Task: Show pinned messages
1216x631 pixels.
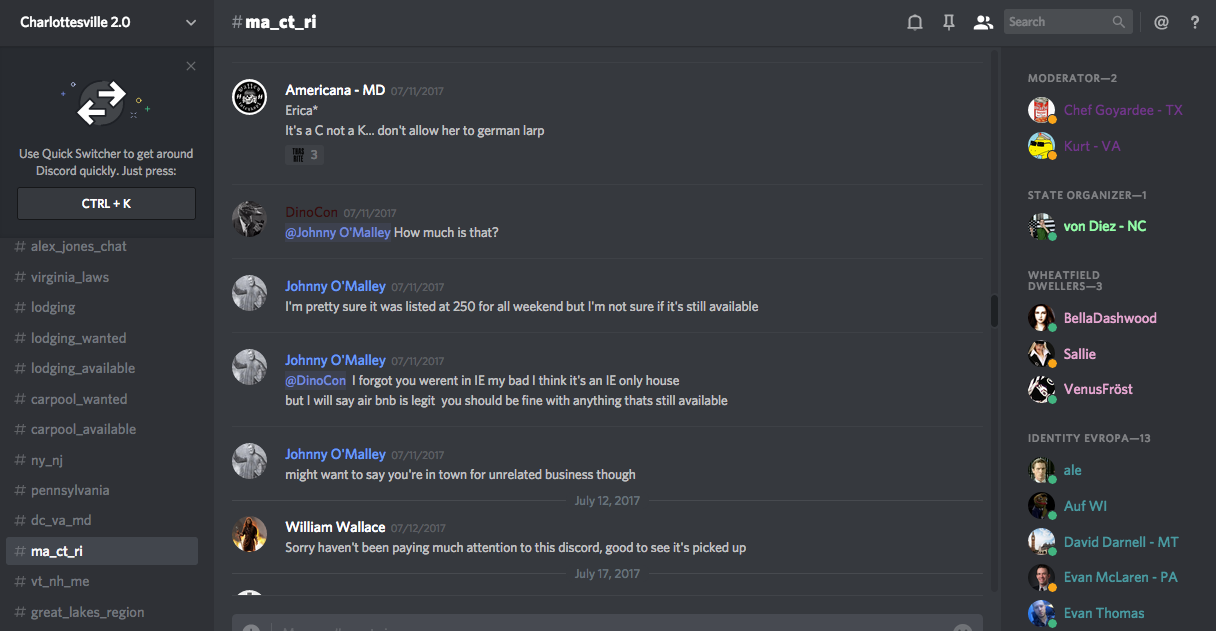Action: (x=949, y=22)
